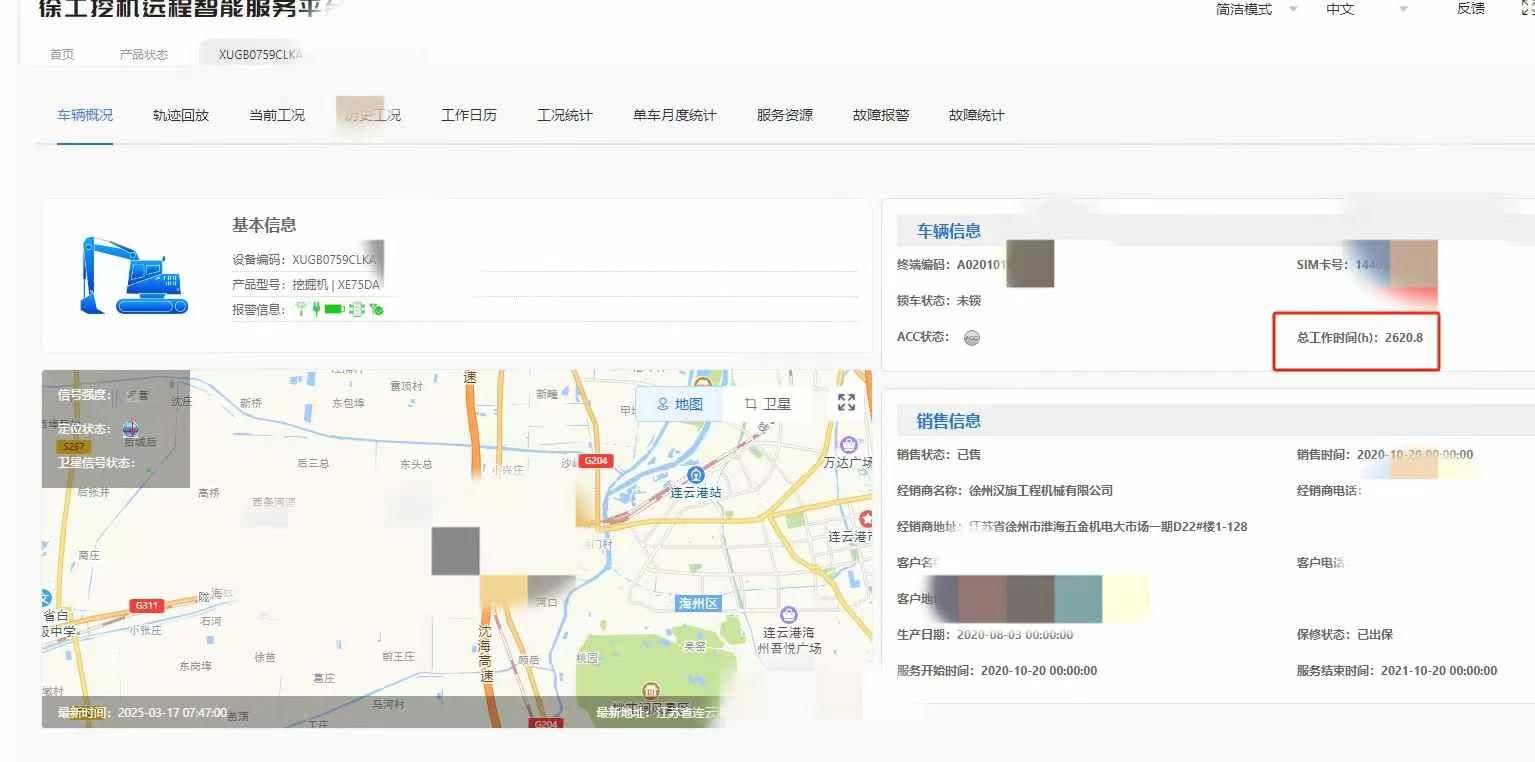The height and width of the screenshot is (762, 1535).
Task: Click the 销售状态: 已售 text
Action: point(939,455)
